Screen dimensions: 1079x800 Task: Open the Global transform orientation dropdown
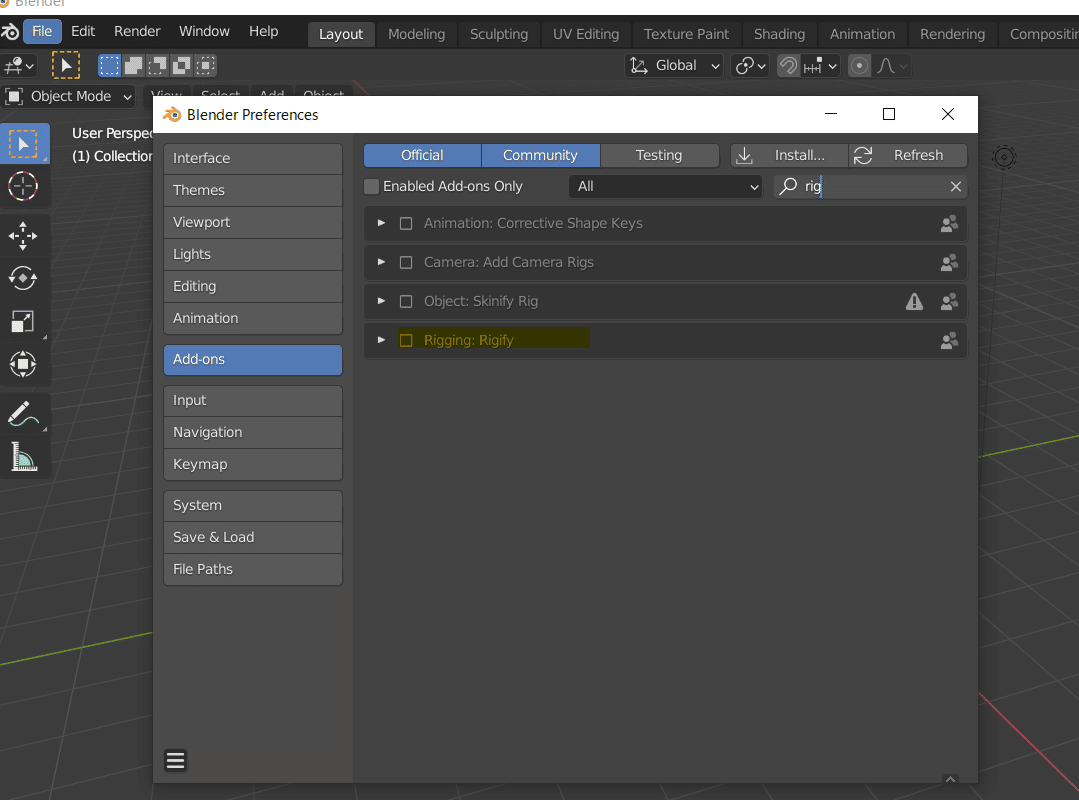point(674,65)
